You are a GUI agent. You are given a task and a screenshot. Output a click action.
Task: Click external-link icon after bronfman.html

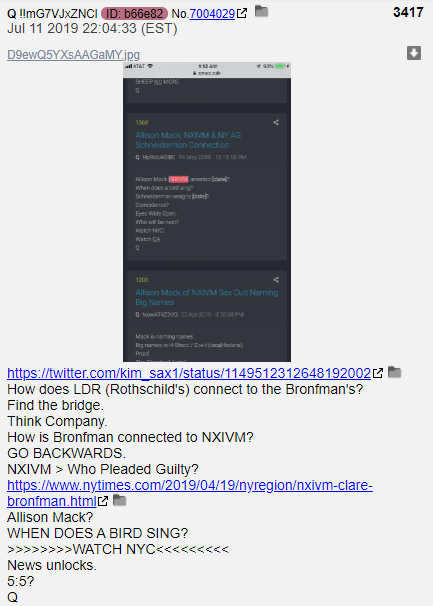coord(103,501)
